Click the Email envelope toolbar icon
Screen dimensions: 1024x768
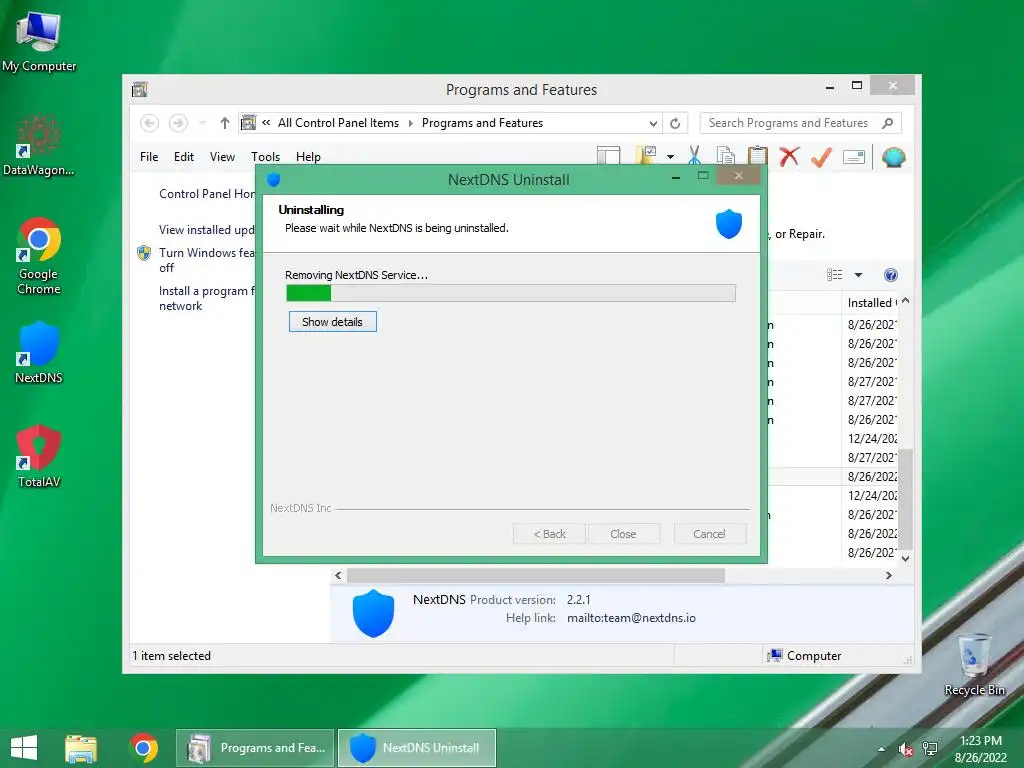click(854, 157)
